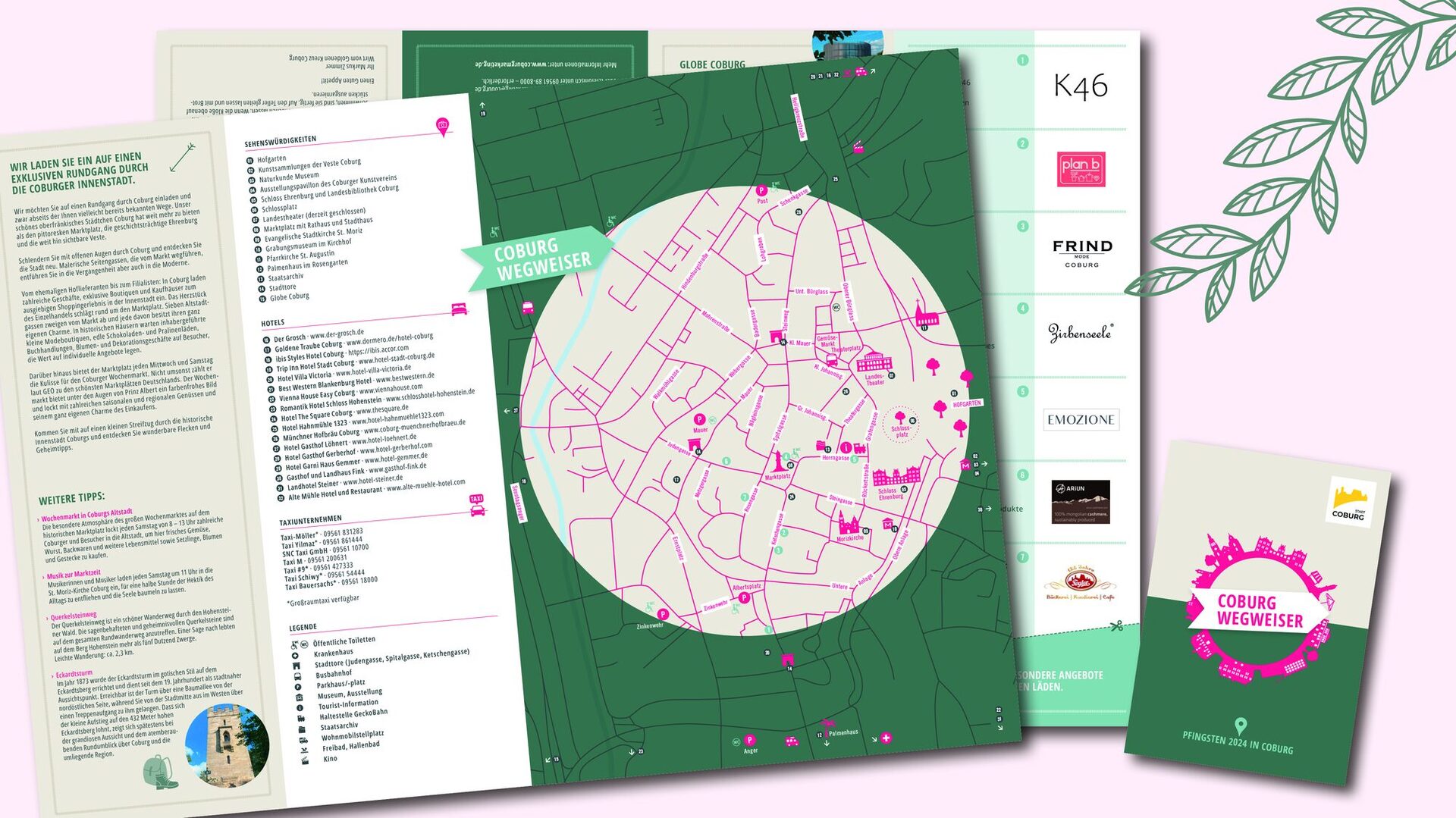Click the EMOZIONE shop logo
Viewport: 1456px width, 818px height.
click(x=1081, y=419)
